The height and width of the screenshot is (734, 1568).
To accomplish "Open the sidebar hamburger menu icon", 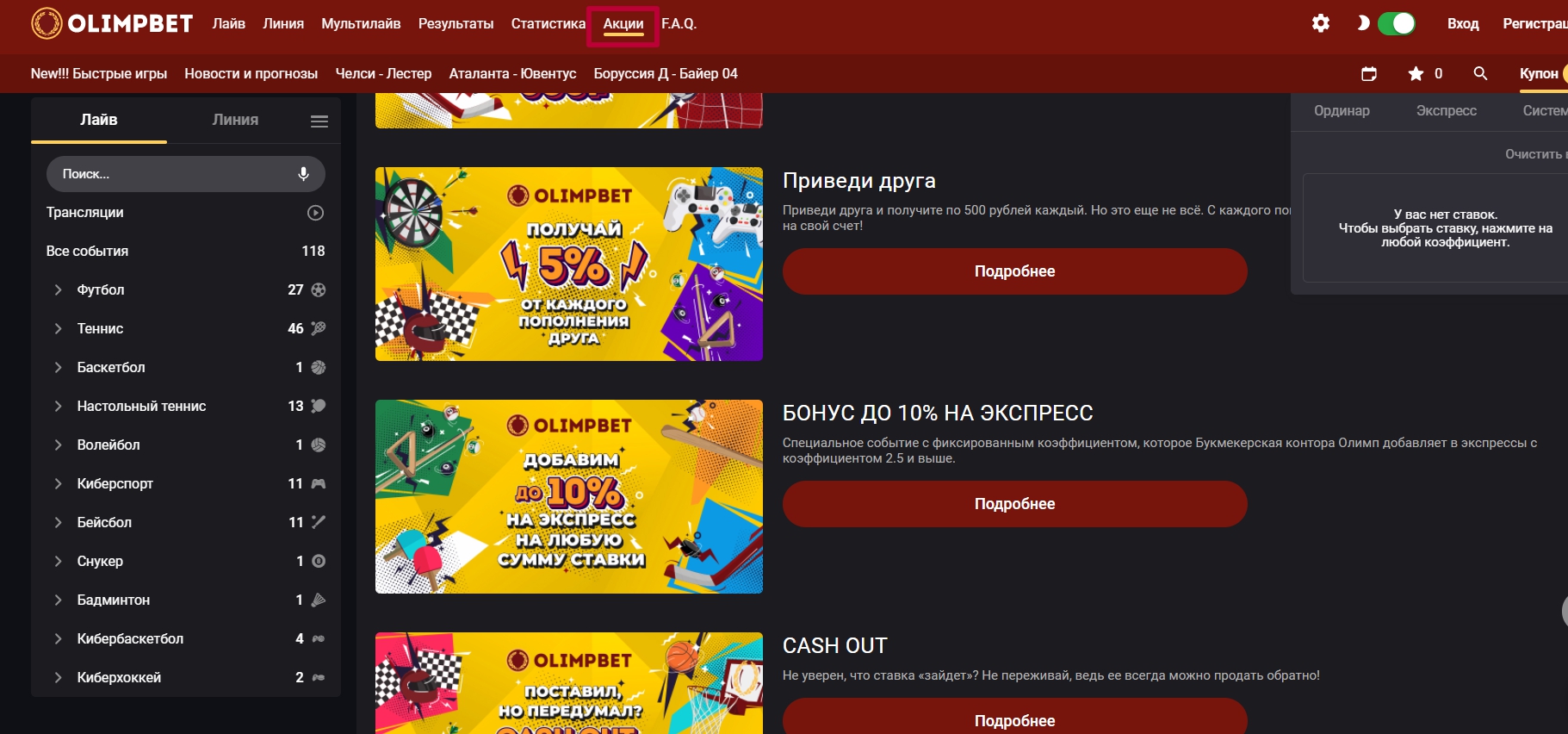I will click(x=319, y=121).
